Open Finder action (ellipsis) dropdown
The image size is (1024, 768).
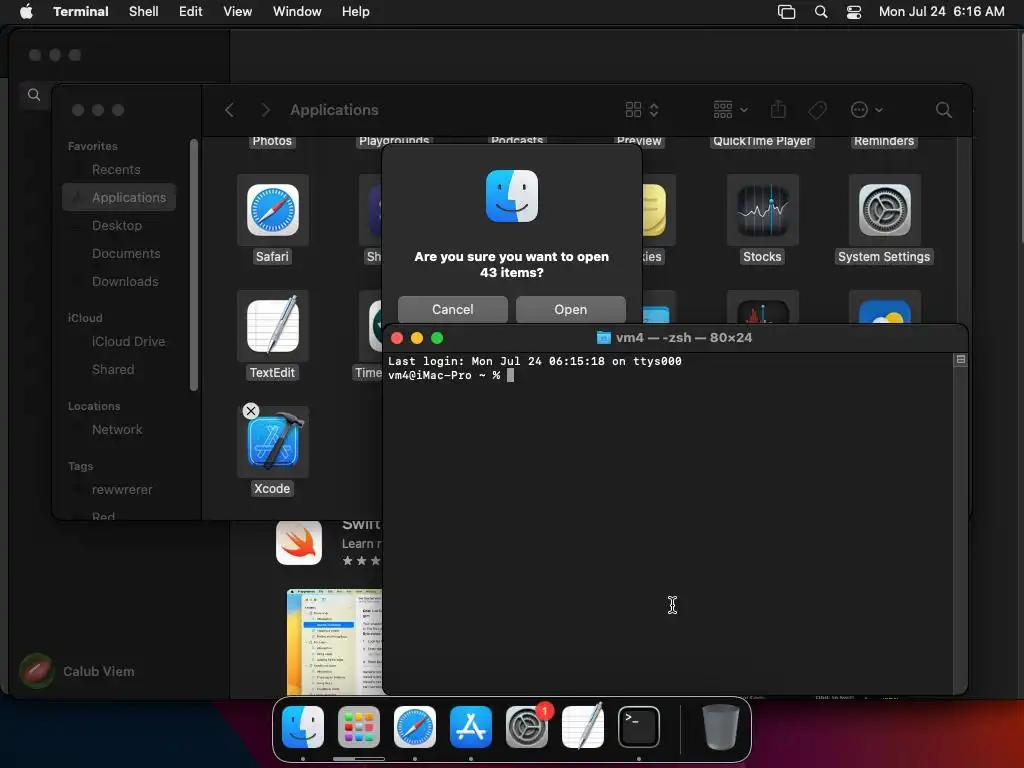[x=867, y=110]
